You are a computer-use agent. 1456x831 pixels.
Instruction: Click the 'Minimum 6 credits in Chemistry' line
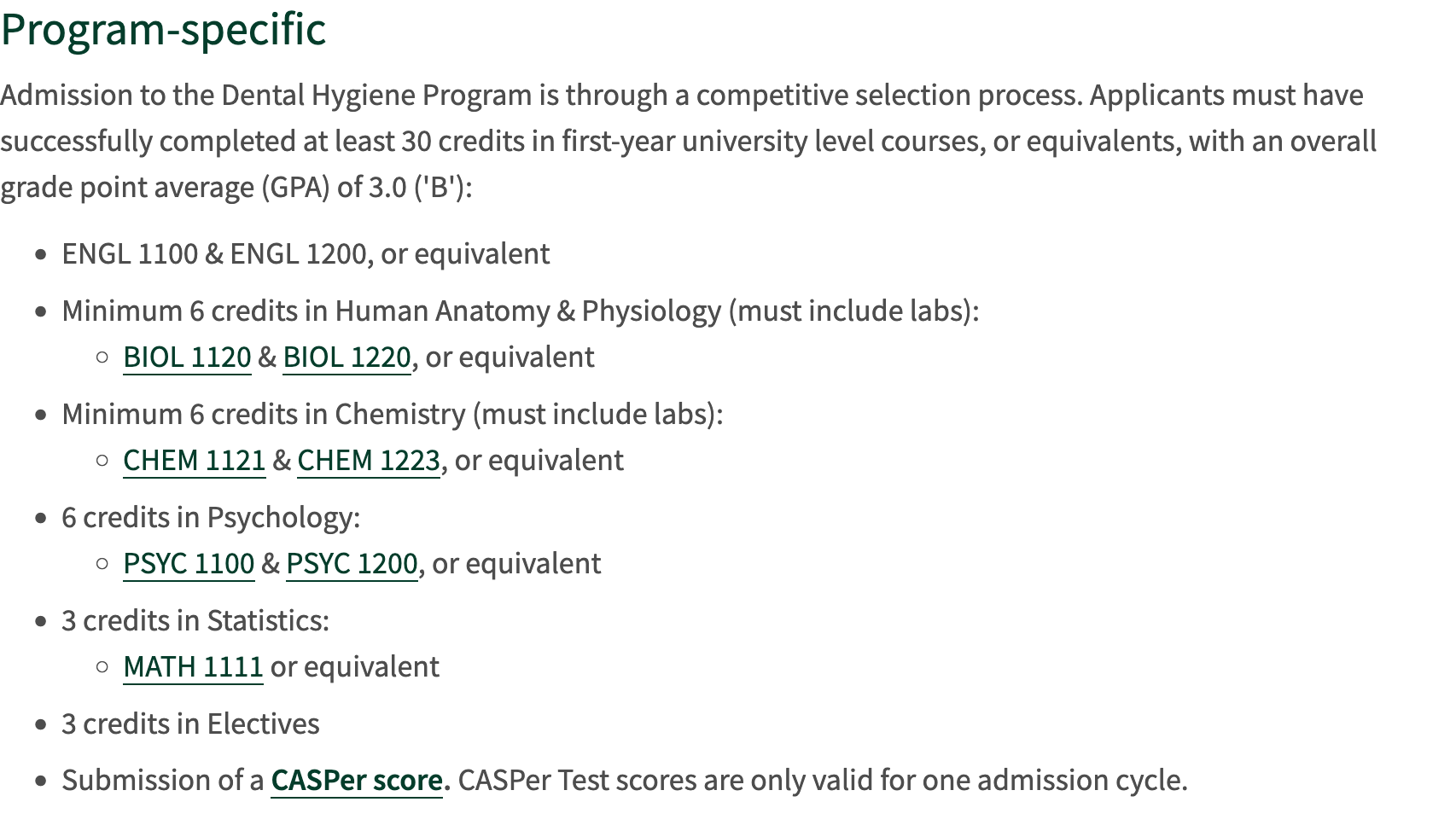coord(392,415)
